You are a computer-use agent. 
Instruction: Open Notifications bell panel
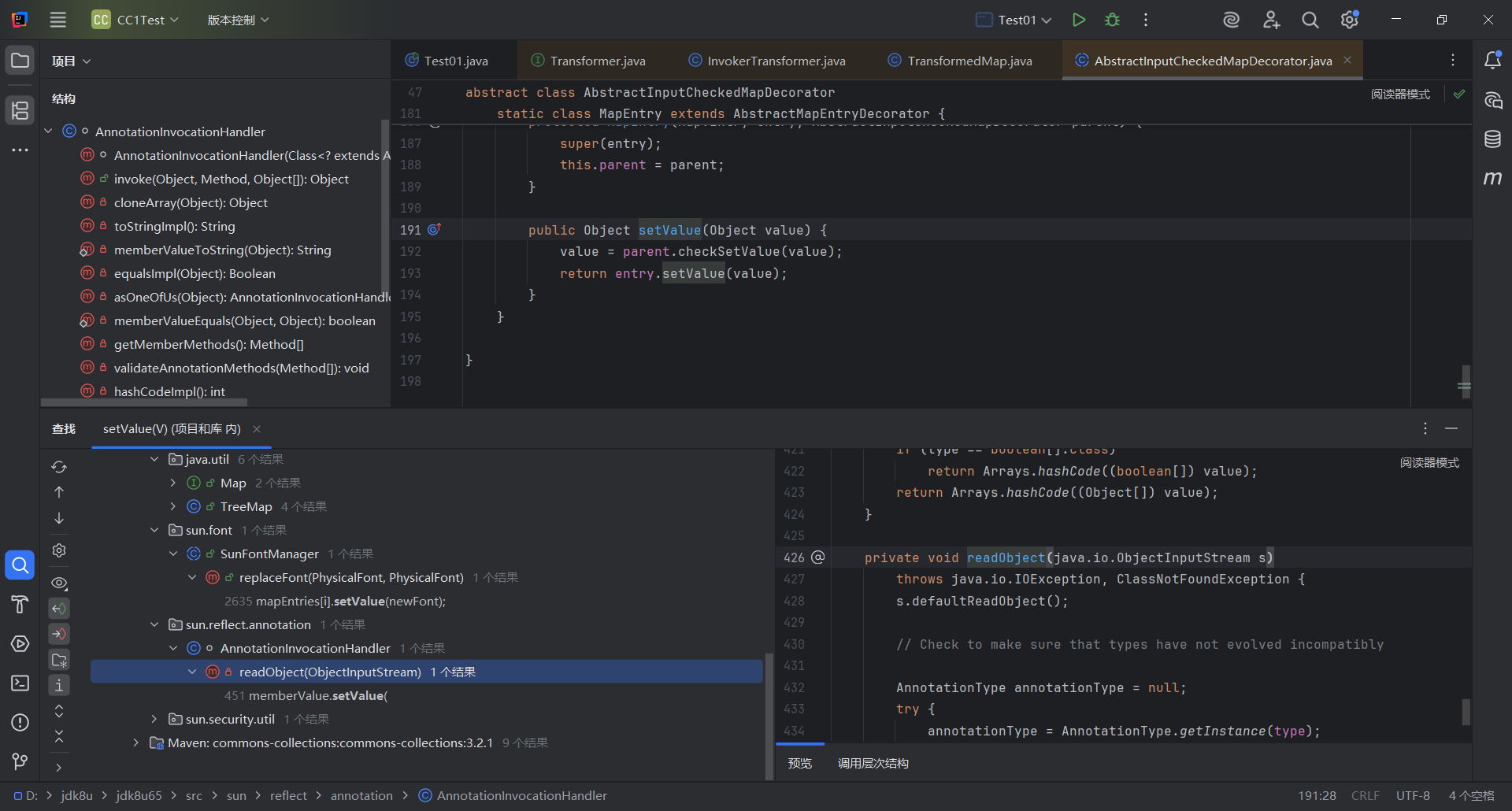point(1492,61)
